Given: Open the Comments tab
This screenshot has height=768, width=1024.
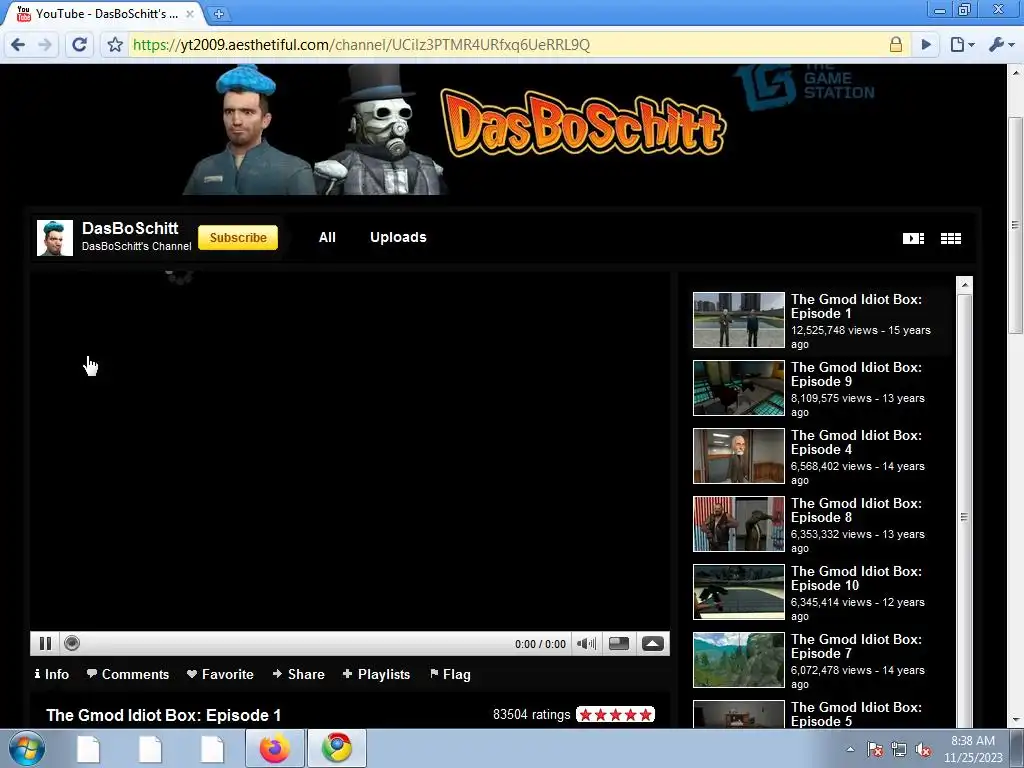Looking at the screenshot, I should click(x=128, y=674).
